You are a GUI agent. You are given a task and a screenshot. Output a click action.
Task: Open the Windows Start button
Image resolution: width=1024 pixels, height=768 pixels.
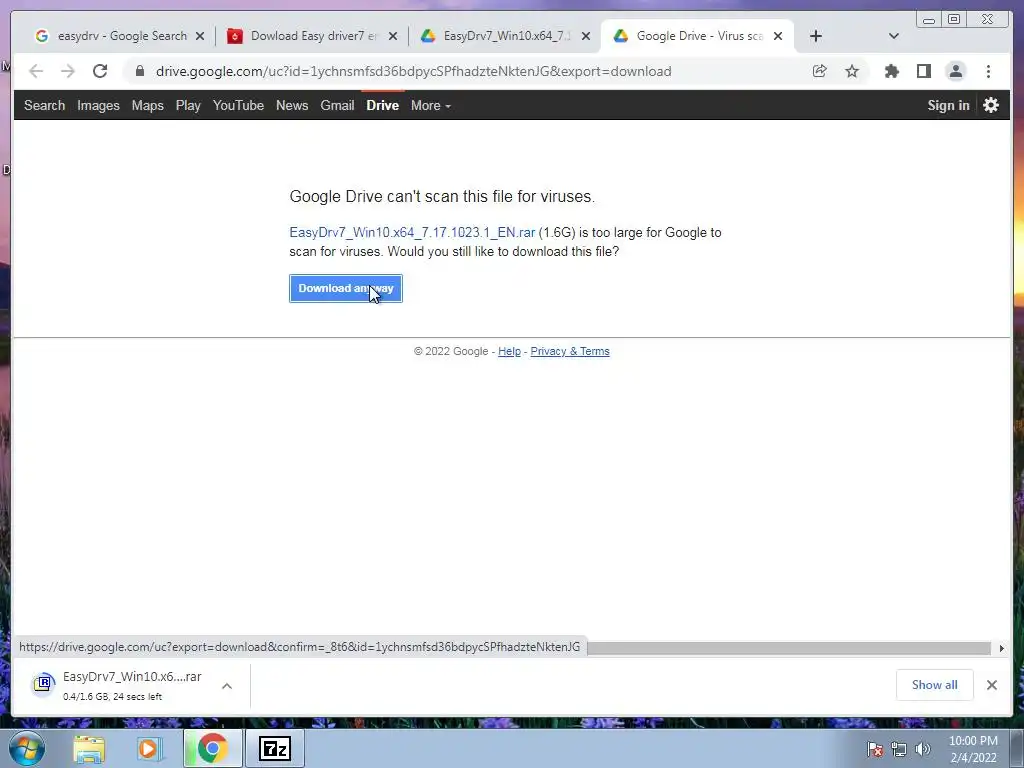pyautogui.click(x=26, y=749)
